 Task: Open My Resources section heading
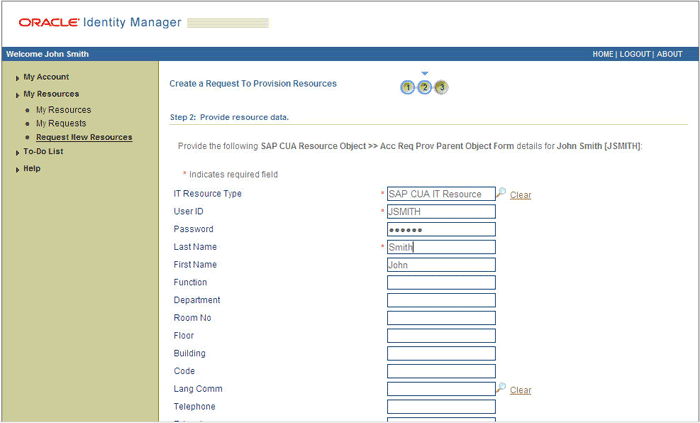[51, 94]
